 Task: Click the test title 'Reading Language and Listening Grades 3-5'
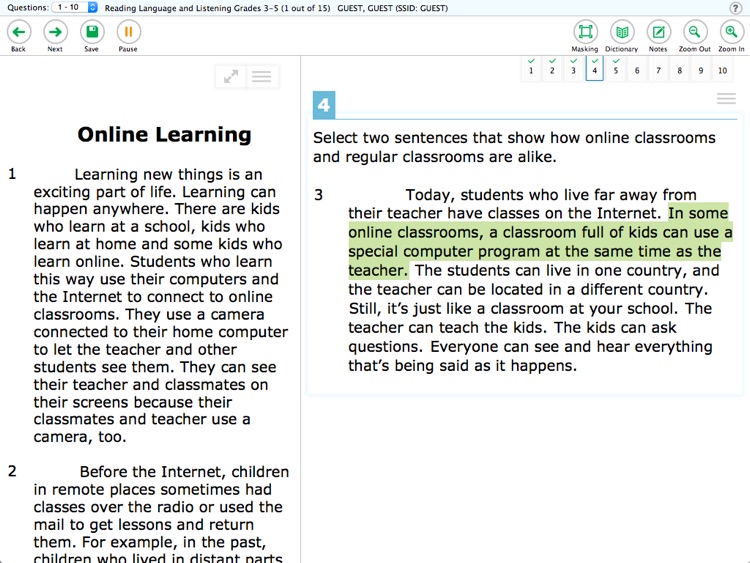coord(217,8)
